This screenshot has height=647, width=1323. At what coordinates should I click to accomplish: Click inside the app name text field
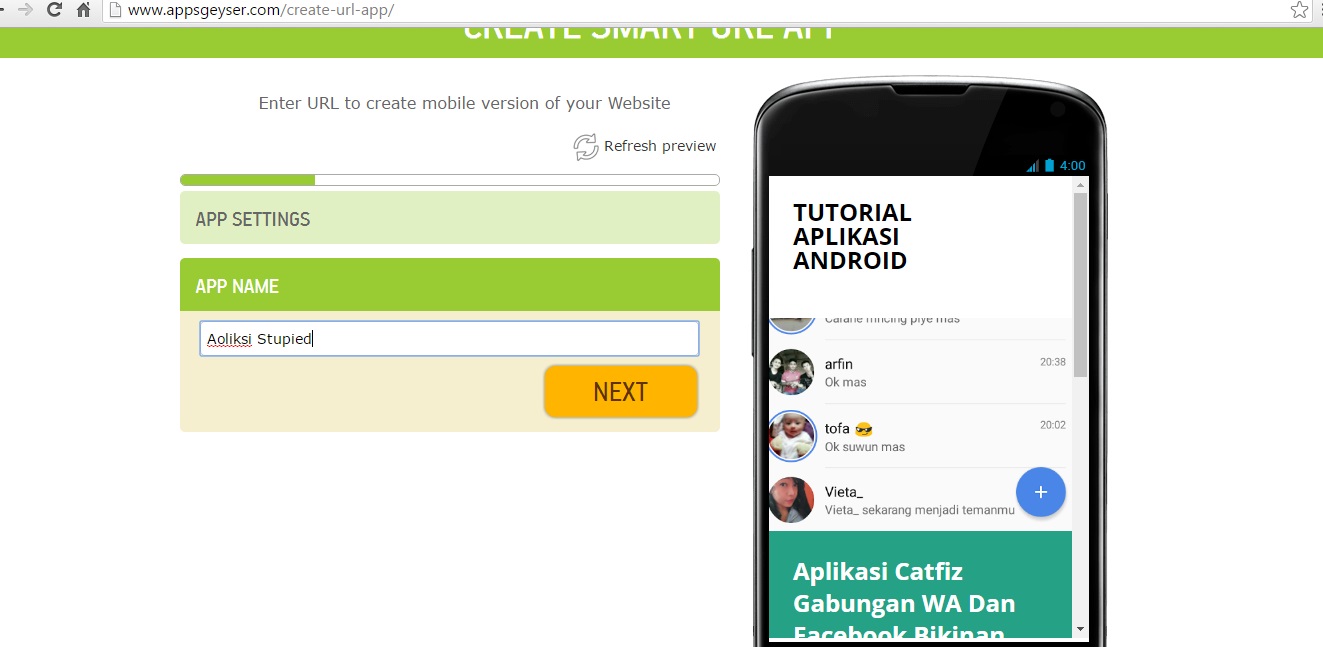pyautogui.click(x=449, y=338)
